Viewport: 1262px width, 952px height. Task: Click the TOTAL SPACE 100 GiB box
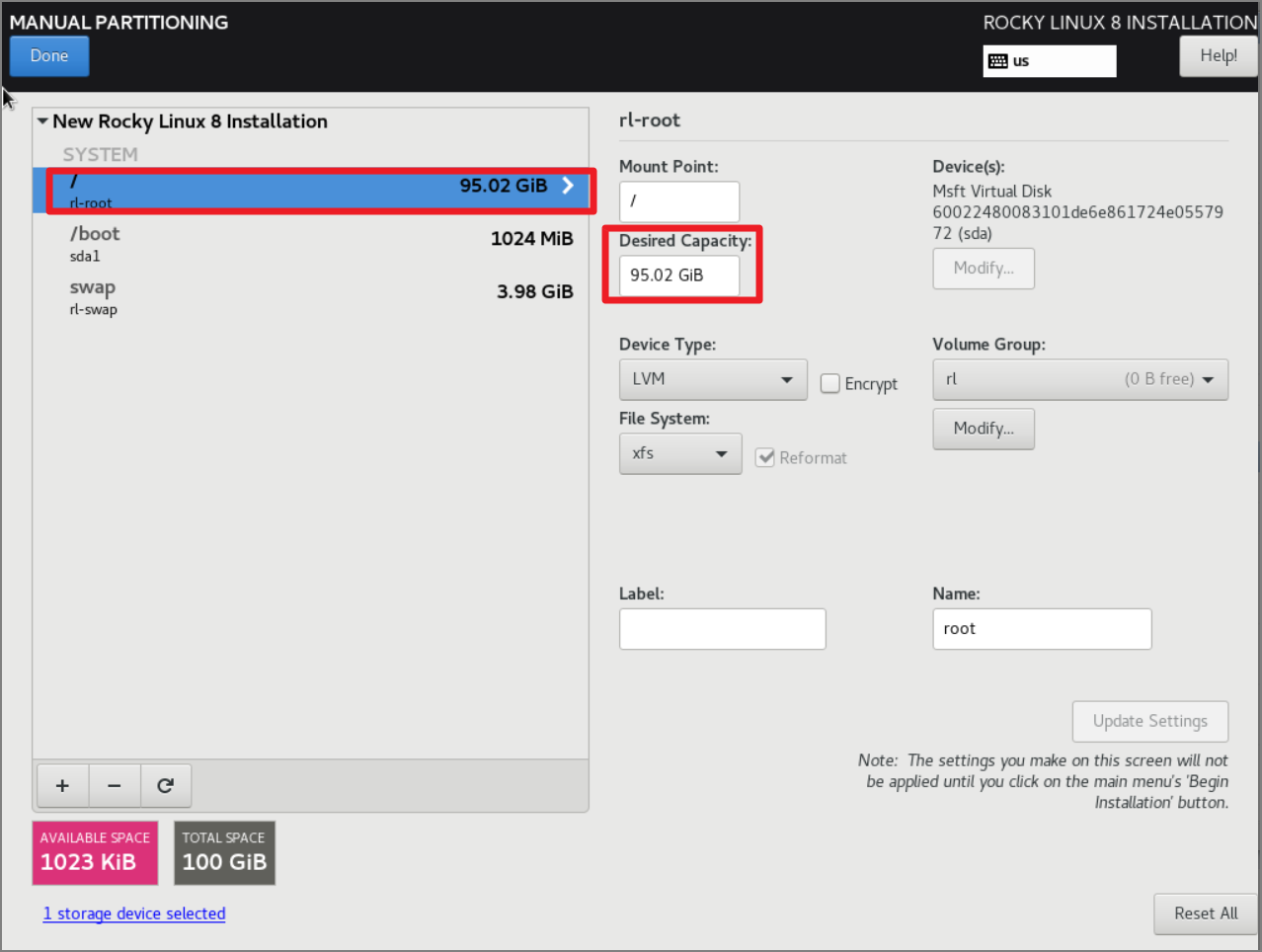(x=224, y=853)
